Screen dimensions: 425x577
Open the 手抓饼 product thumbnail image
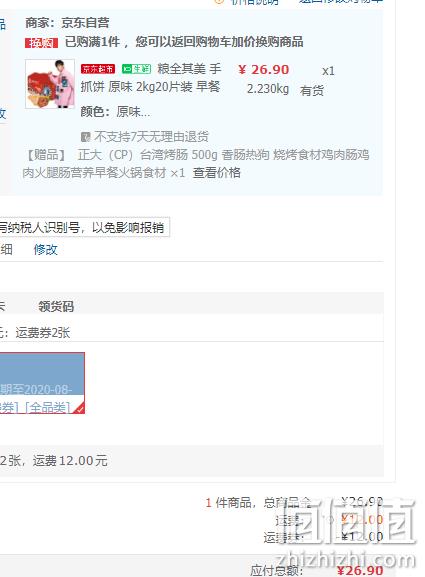click(x=50, y=84)
